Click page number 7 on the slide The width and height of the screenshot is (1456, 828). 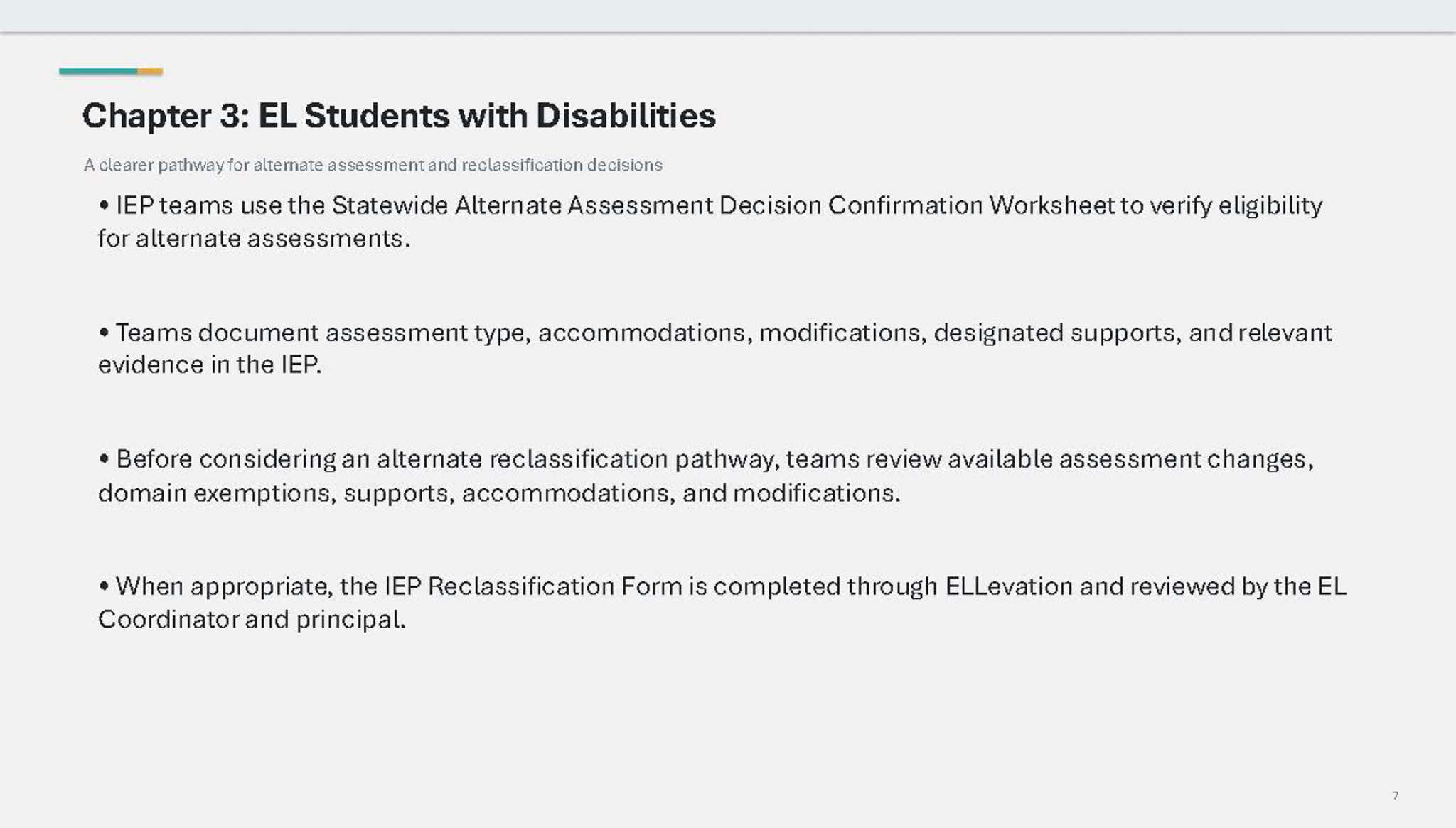click(x=1396, y=795)
